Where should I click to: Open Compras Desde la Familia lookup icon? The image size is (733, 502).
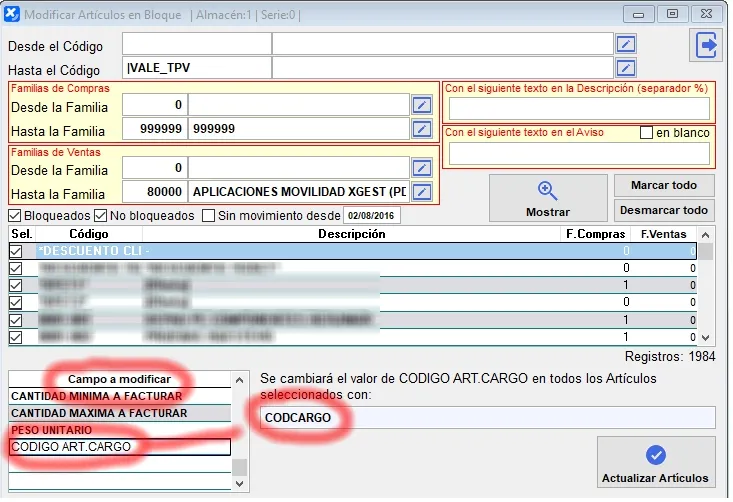[422, 105]
